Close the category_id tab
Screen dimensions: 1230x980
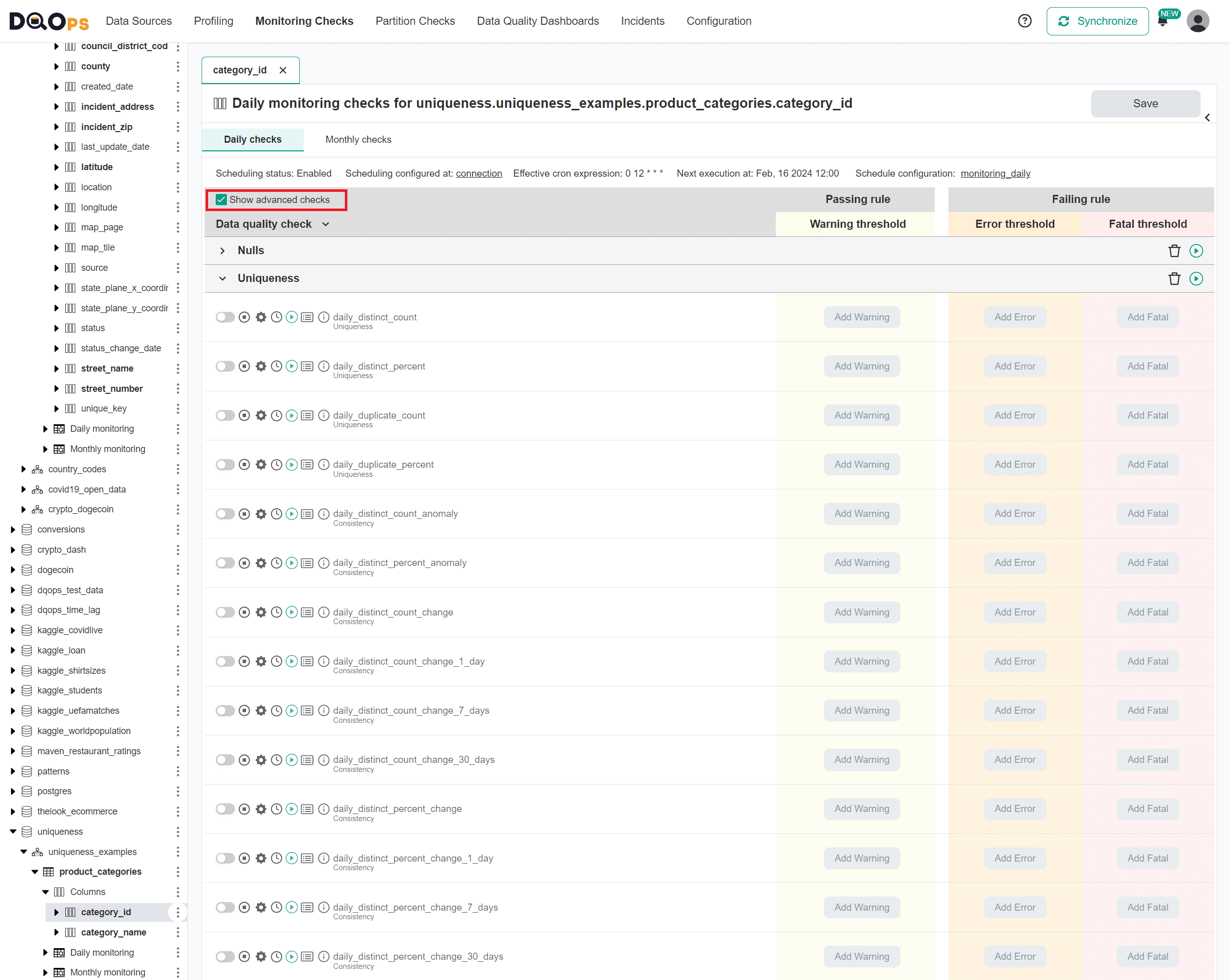pyautogui.click(x=284, y=69)
